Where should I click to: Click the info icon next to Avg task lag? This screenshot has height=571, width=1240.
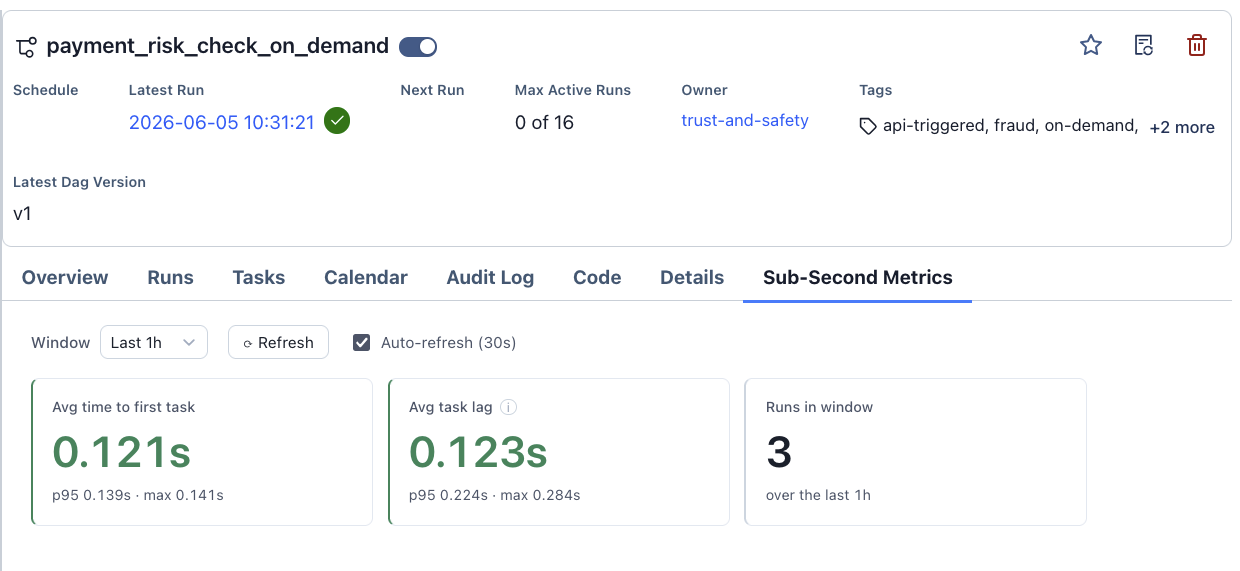[x=508, y=407]
